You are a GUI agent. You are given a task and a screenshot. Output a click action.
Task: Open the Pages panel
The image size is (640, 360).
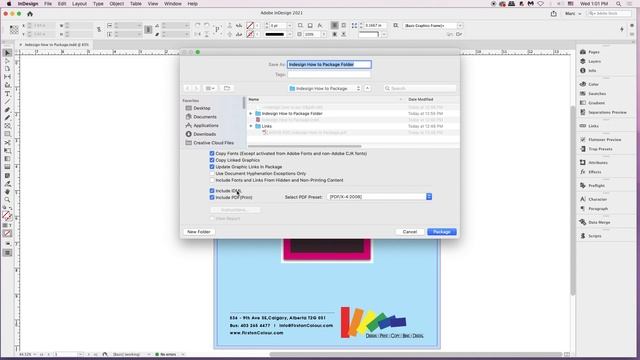[x=590, y=52]
